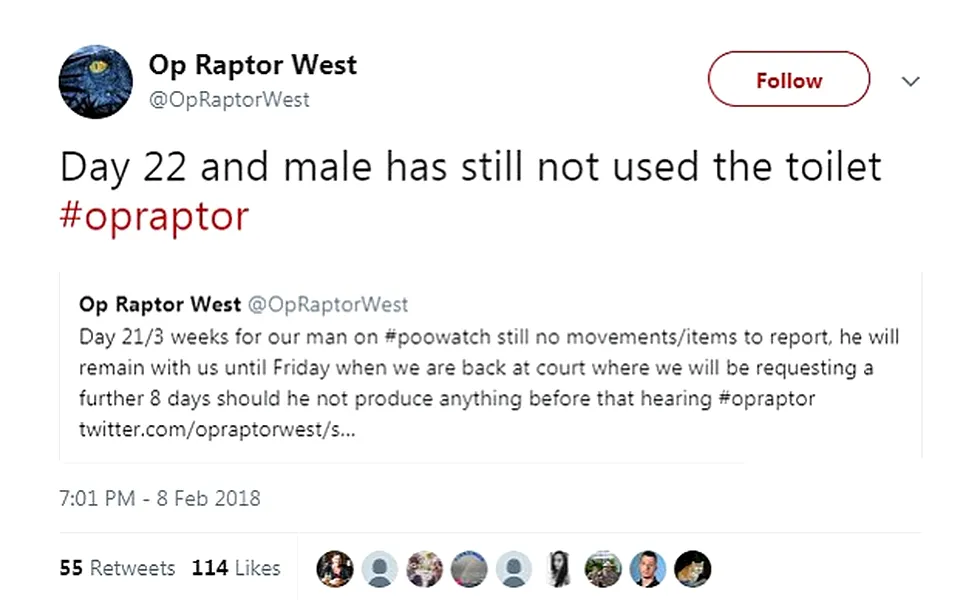The height and width of the screenshot is (600, 980).
Task: Click the Op Raptor West profile avatar
Action: [x=96, y=82]
